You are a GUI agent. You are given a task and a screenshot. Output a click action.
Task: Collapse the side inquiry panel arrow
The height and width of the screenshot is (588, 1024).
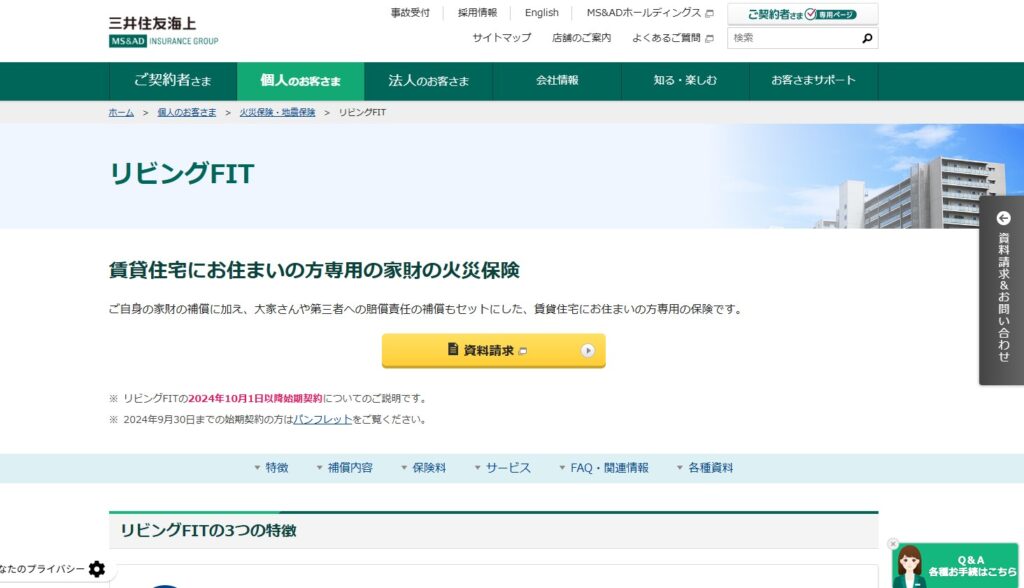[1003, 218]
